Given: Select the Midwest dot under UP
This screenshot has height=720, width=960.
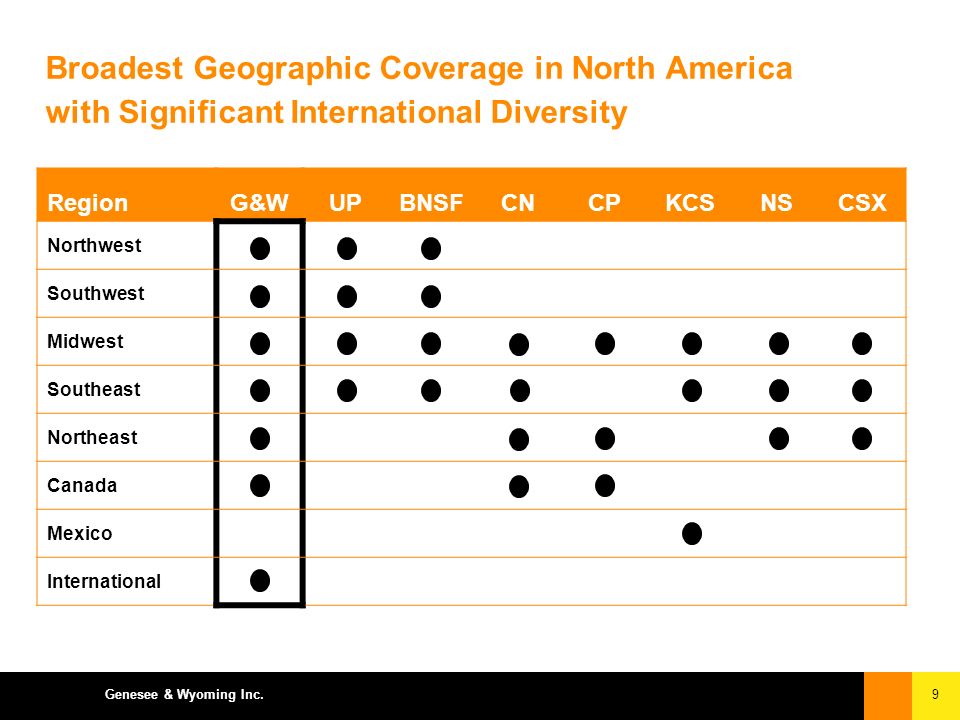Looking at the screenshot, I should tap(347, 343).
